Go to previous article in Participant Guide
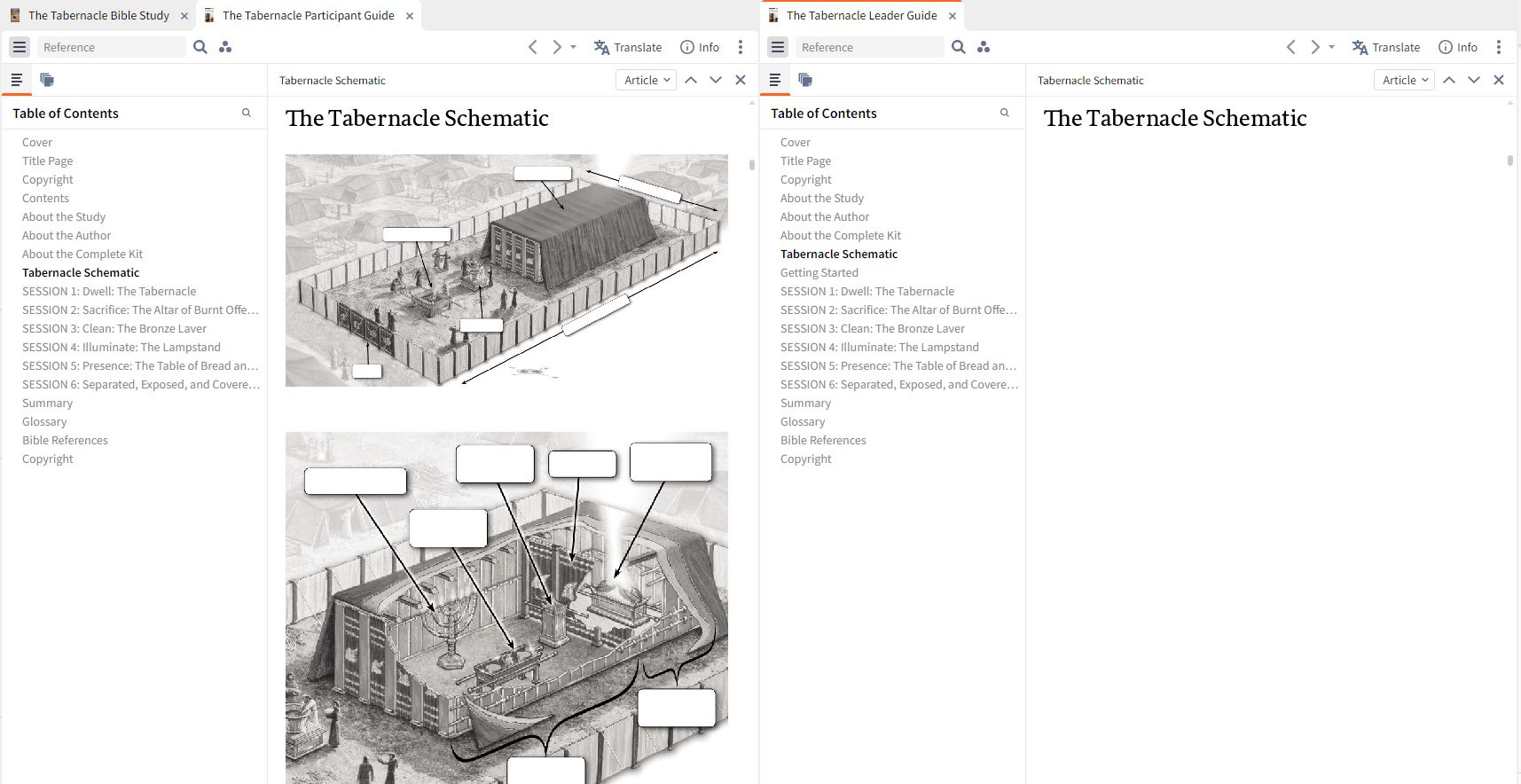 tap(691, 80)
